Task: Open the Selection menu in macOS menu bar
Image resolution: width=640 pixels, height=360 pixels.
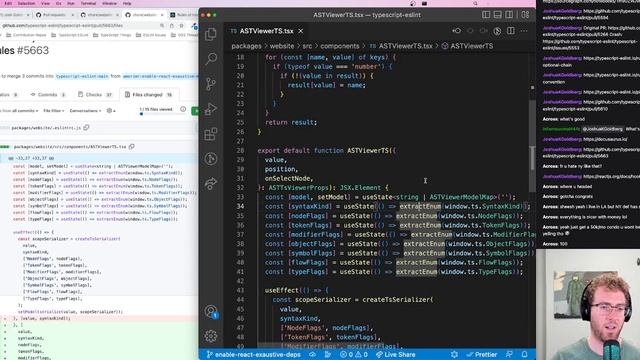Action: (x=26, y=3)
